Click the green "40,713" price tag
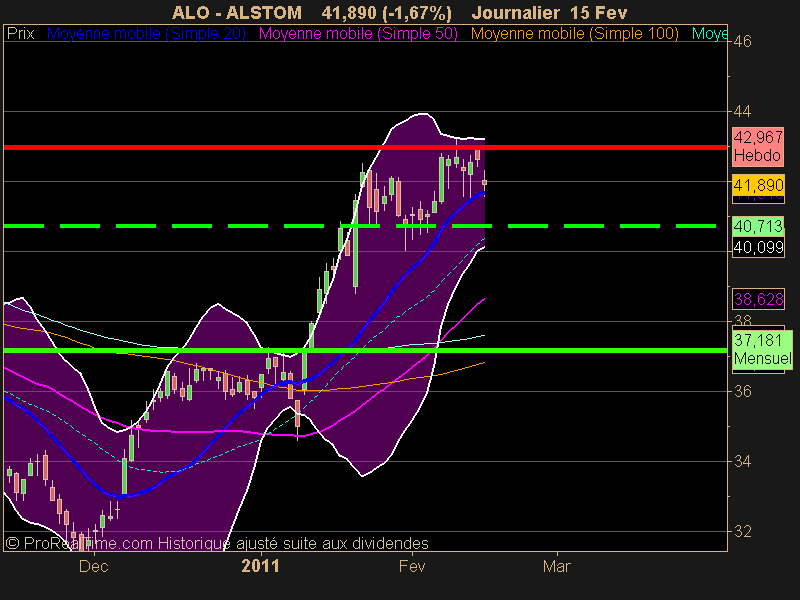Viewport: 800px width, 600px height. pyautogui.click(x=758, y=226)
